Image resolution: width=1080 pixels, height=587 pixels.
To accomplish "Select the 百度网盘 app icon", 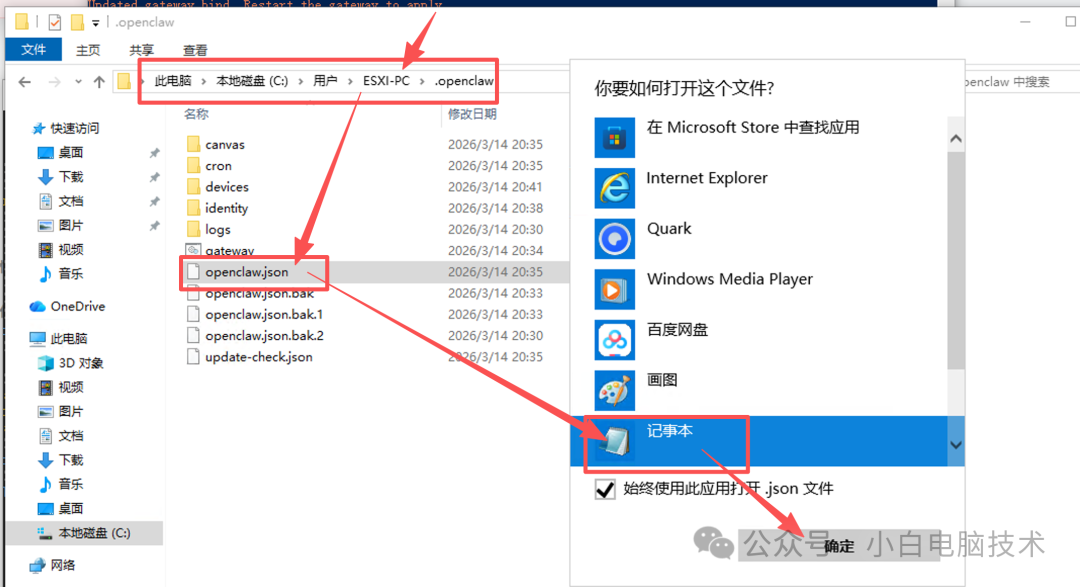I will pyautogui.click(x=614, y=340).
